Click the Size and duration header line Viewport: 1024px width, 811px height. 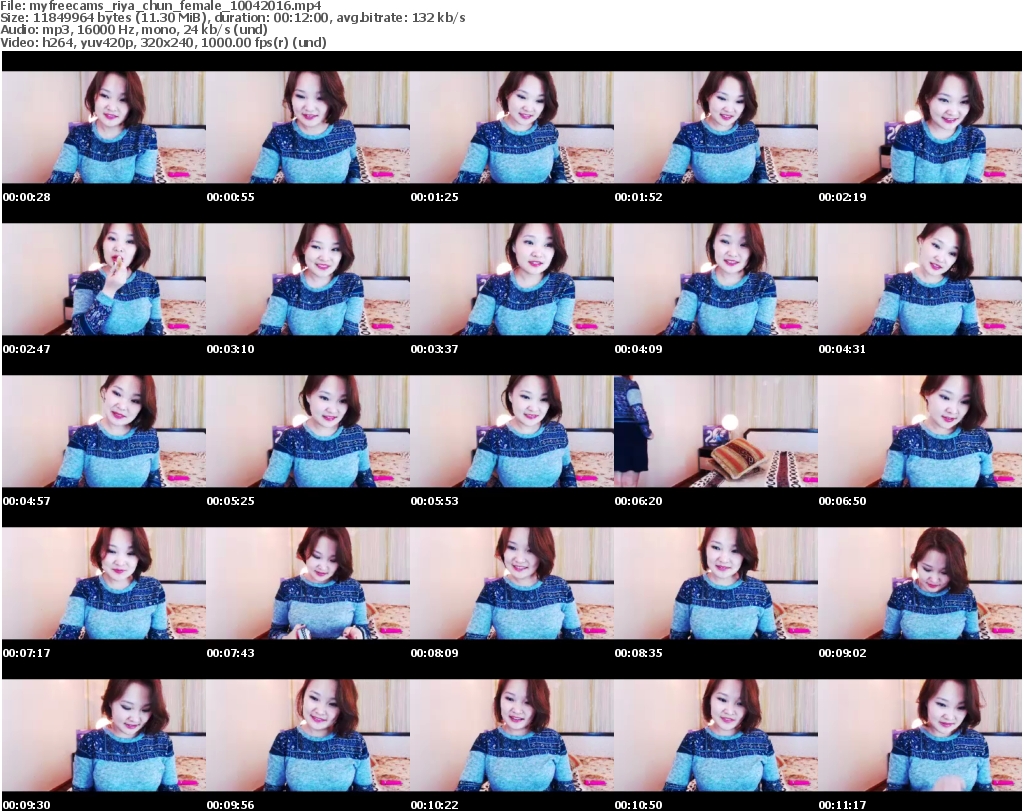232,18
